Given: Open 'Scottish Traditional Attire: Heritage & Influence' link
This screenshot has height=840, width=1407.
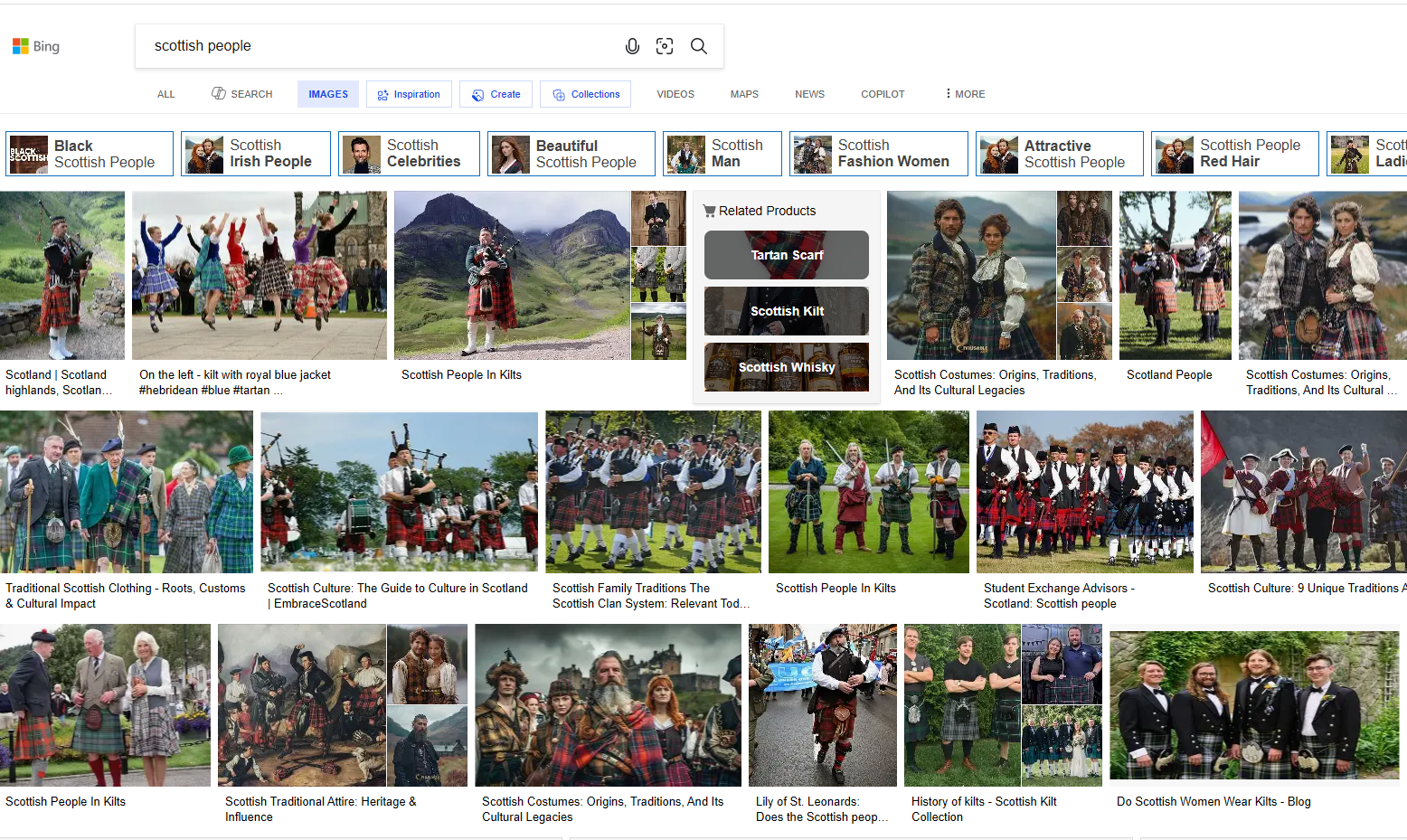Looking at the screenshot, I should pyautogui.click(x=321, y=809).
